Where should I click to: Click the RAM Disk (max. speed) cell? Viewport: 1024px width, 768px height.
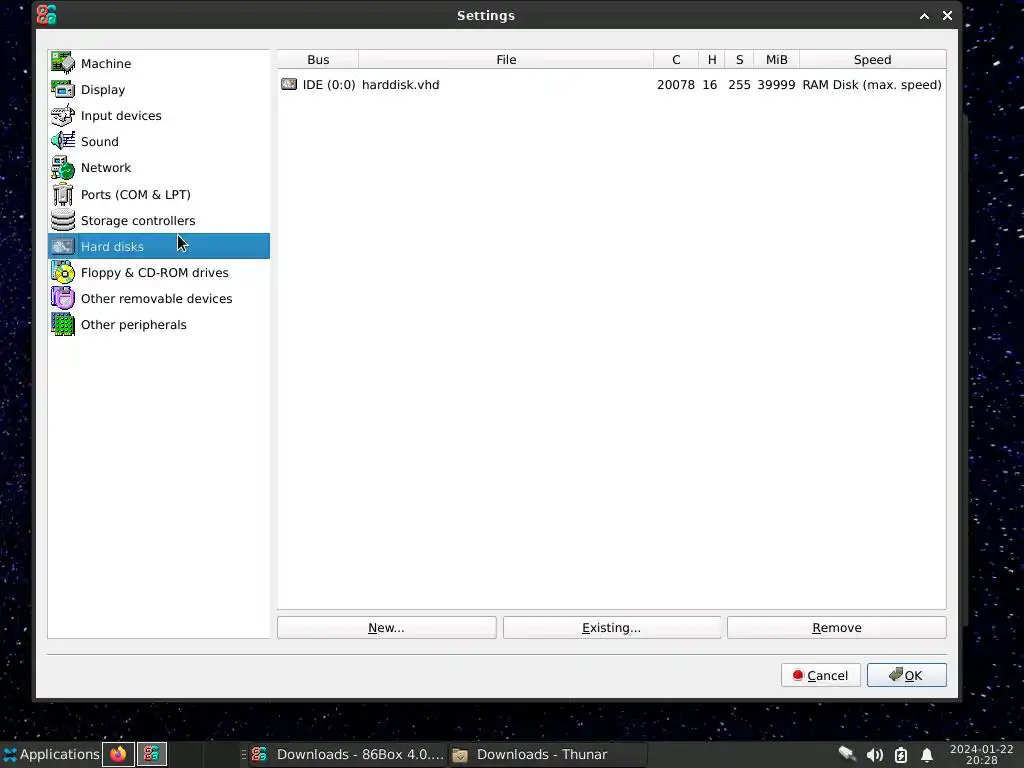click(x=872, y=85)
